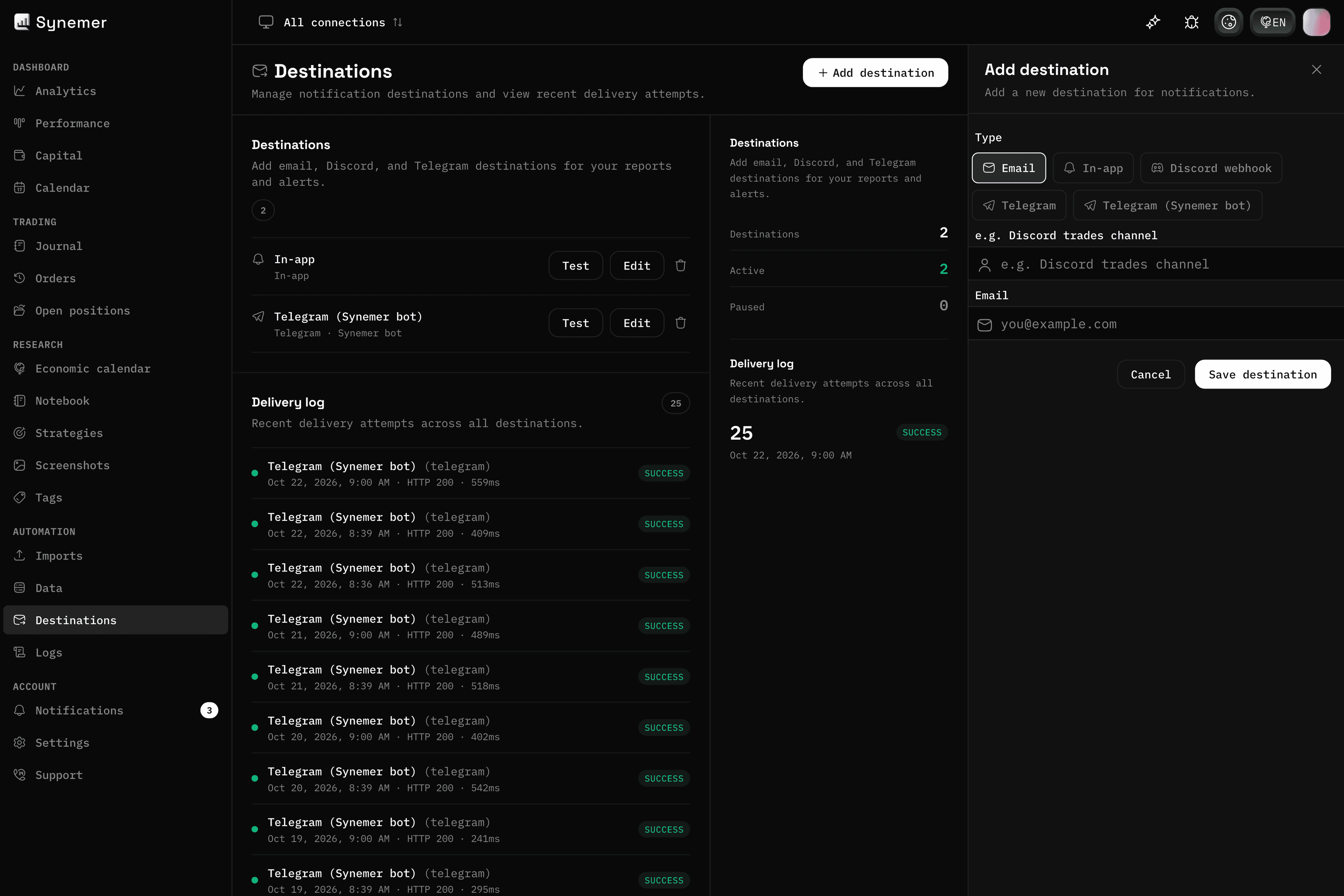Close the Add destination panel
The image size is (1344, 896).
(1317, 70)
